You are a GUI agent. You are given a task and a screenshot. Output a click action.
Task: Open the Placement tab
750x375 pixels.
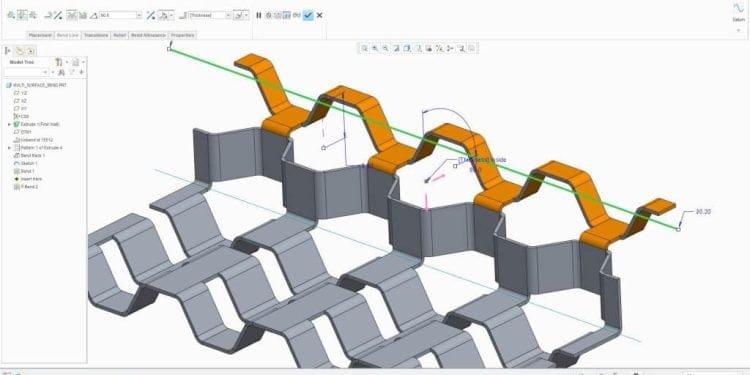coord(40,35)
